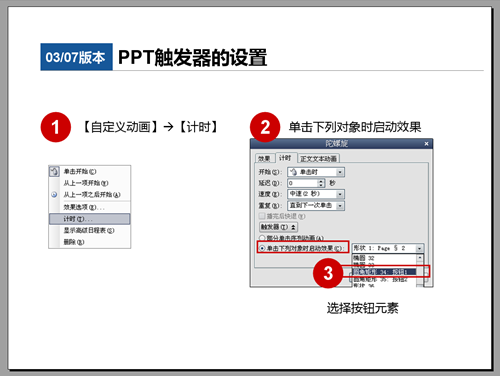500x376 pixels.
Task: Click clock icon beside 从上一项之后开始
Action: (x=54, y=195)
